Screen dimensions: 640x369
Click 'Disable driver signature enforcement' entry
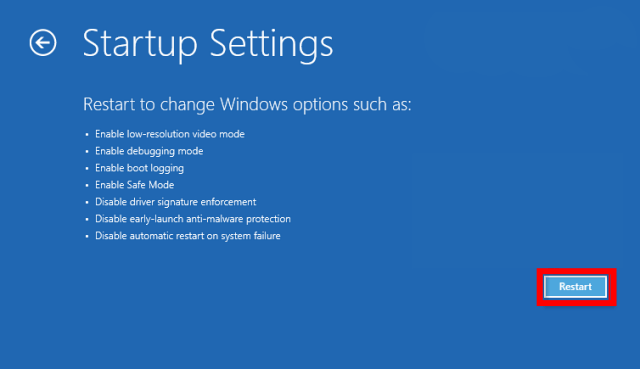(x=176, y=202)
